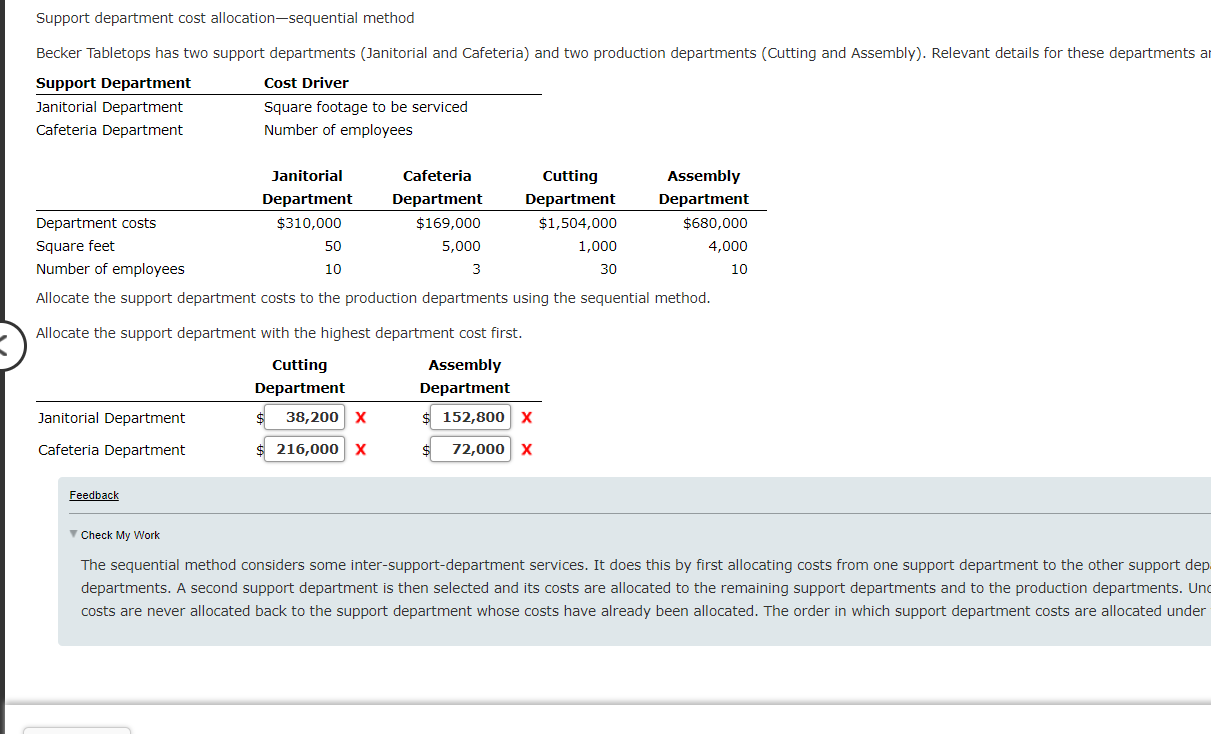
Task: Click the red X beside the 216,000 answer
Action: (360, 449)
